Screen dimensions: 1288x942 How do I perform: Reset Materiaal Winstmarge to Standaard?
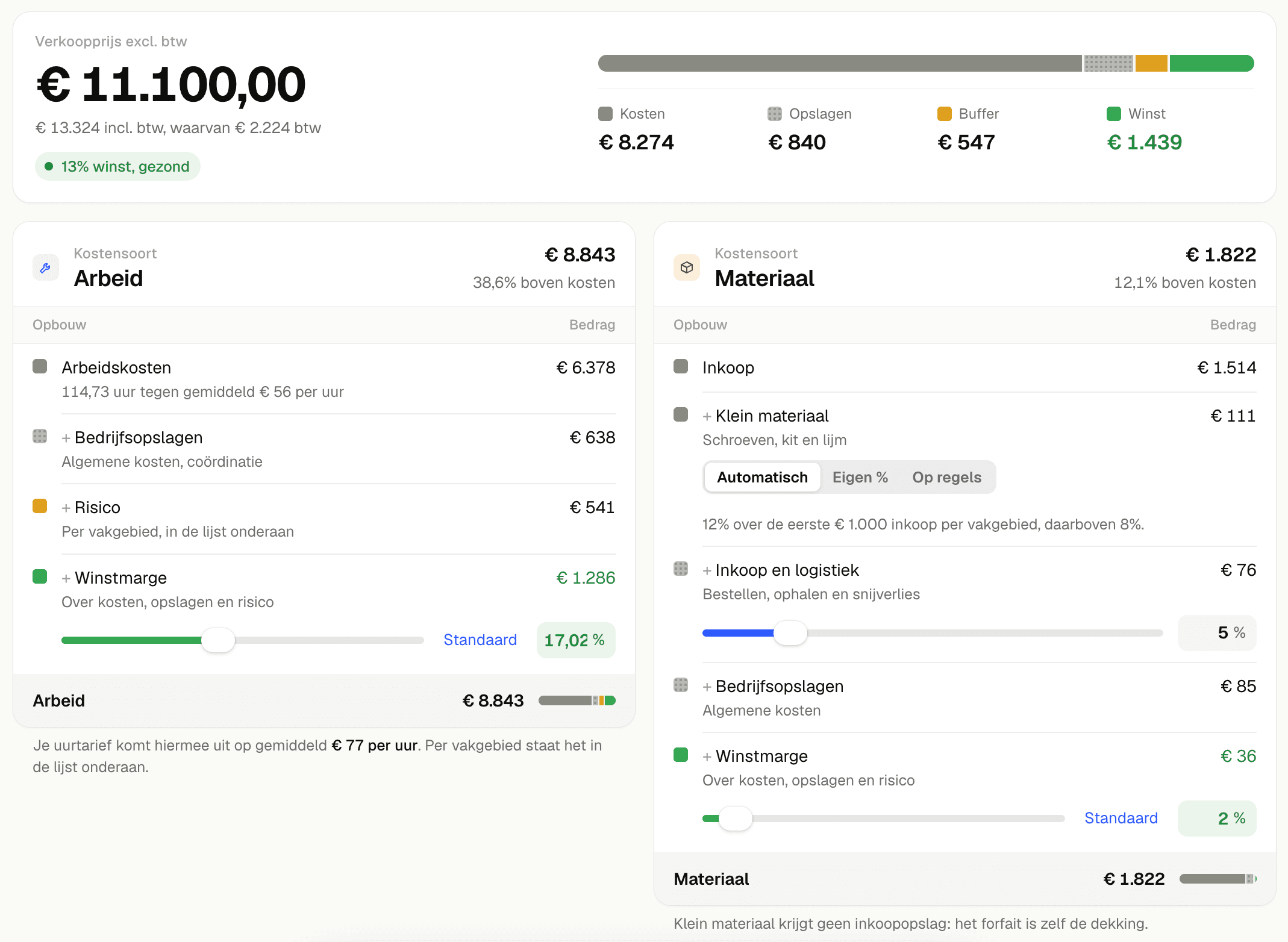(1121, 818)
